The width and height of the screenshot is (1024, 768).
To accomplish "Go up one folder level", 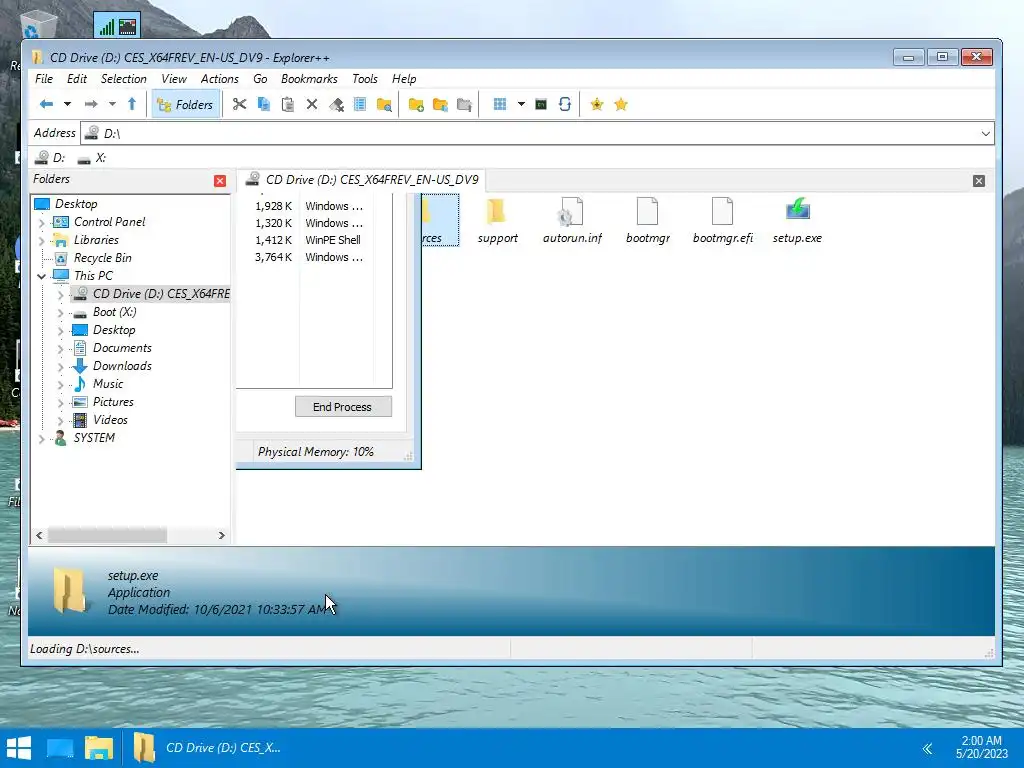I will coord(132,104).
